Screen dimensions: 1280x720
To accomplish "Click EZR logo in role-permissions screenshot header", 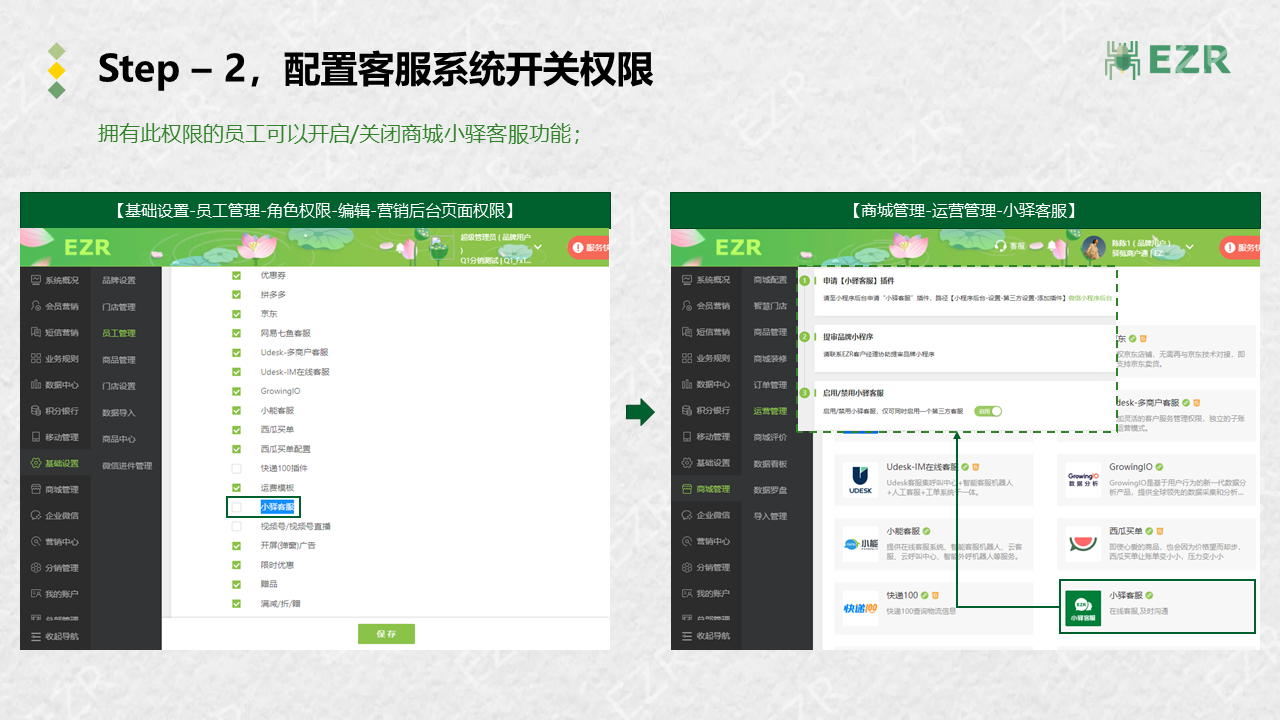I will 88,247.
